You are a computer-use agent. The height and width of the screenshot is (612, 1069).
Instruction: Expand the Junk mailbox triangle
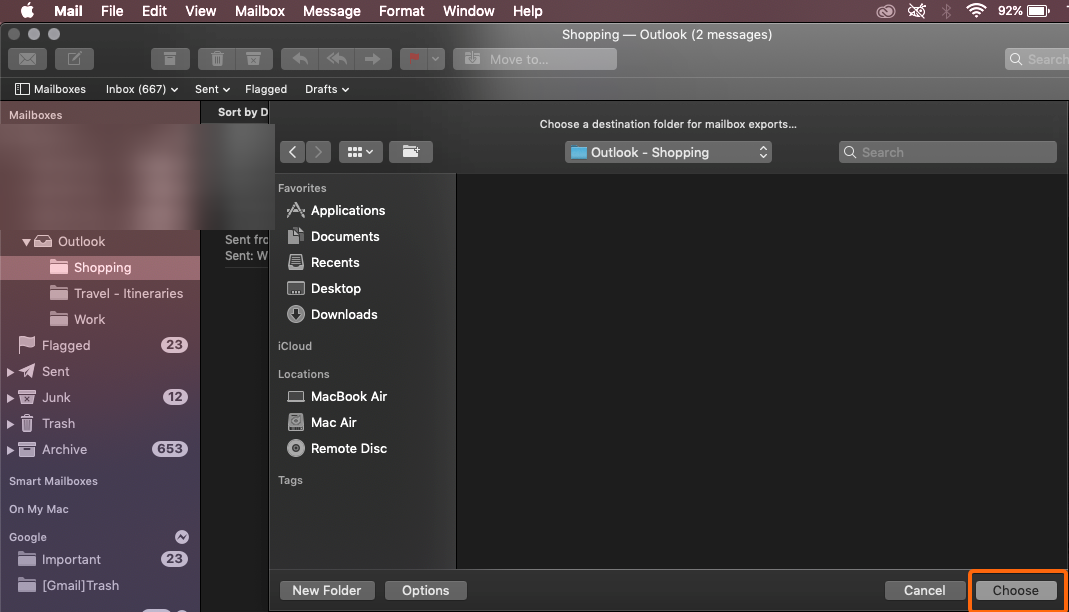(x=10, y=398)
